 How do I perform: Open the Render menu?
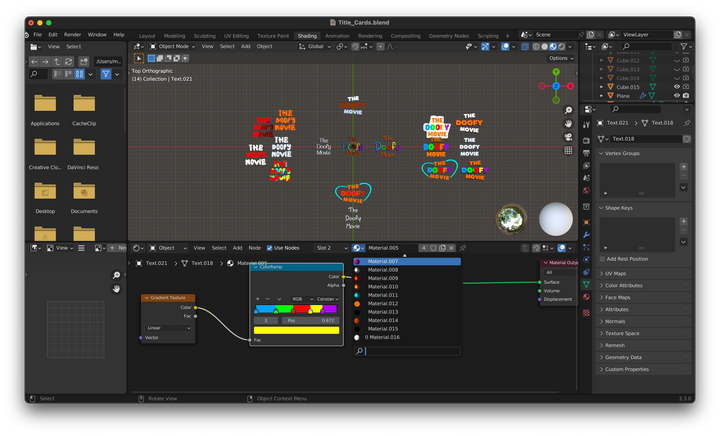[73, 34]
